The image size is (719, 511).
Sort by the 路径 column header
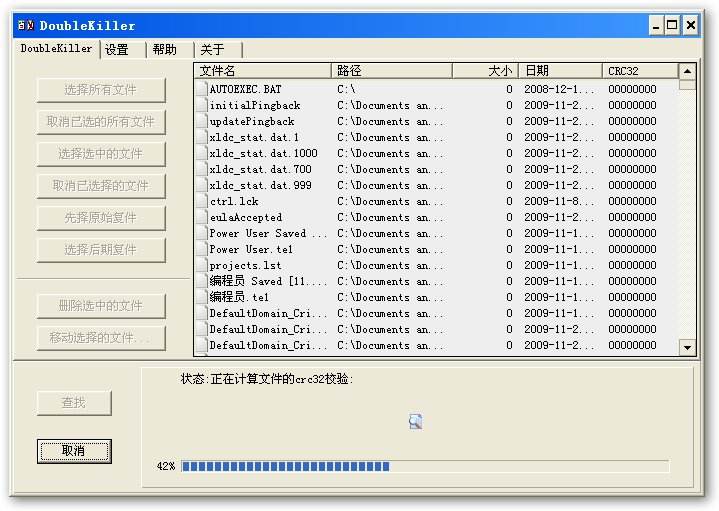(x=392, y=71)
